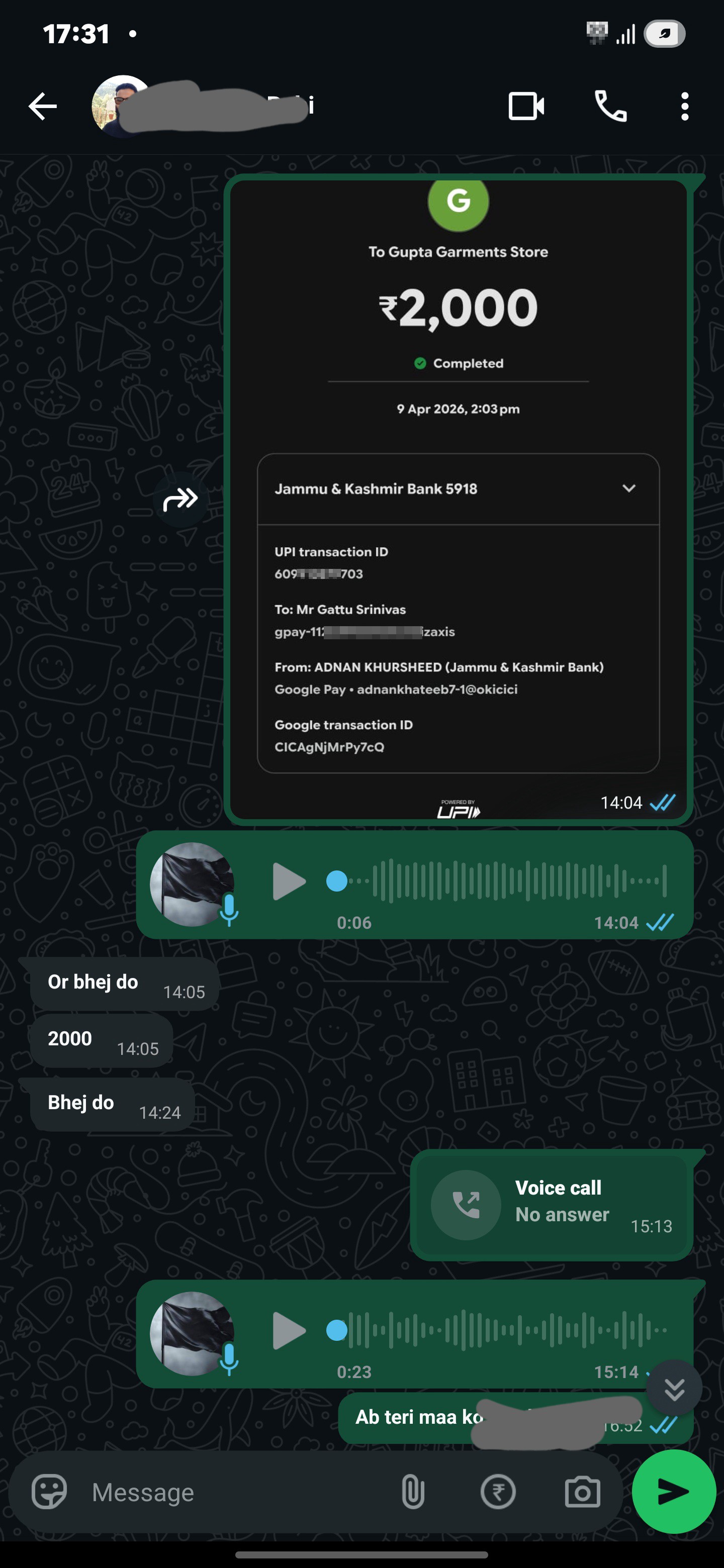Image resolution: width=724 pixels, height=1568 pixels.
Task: Tap the 17:31 status bar clock
Action: 76,34
